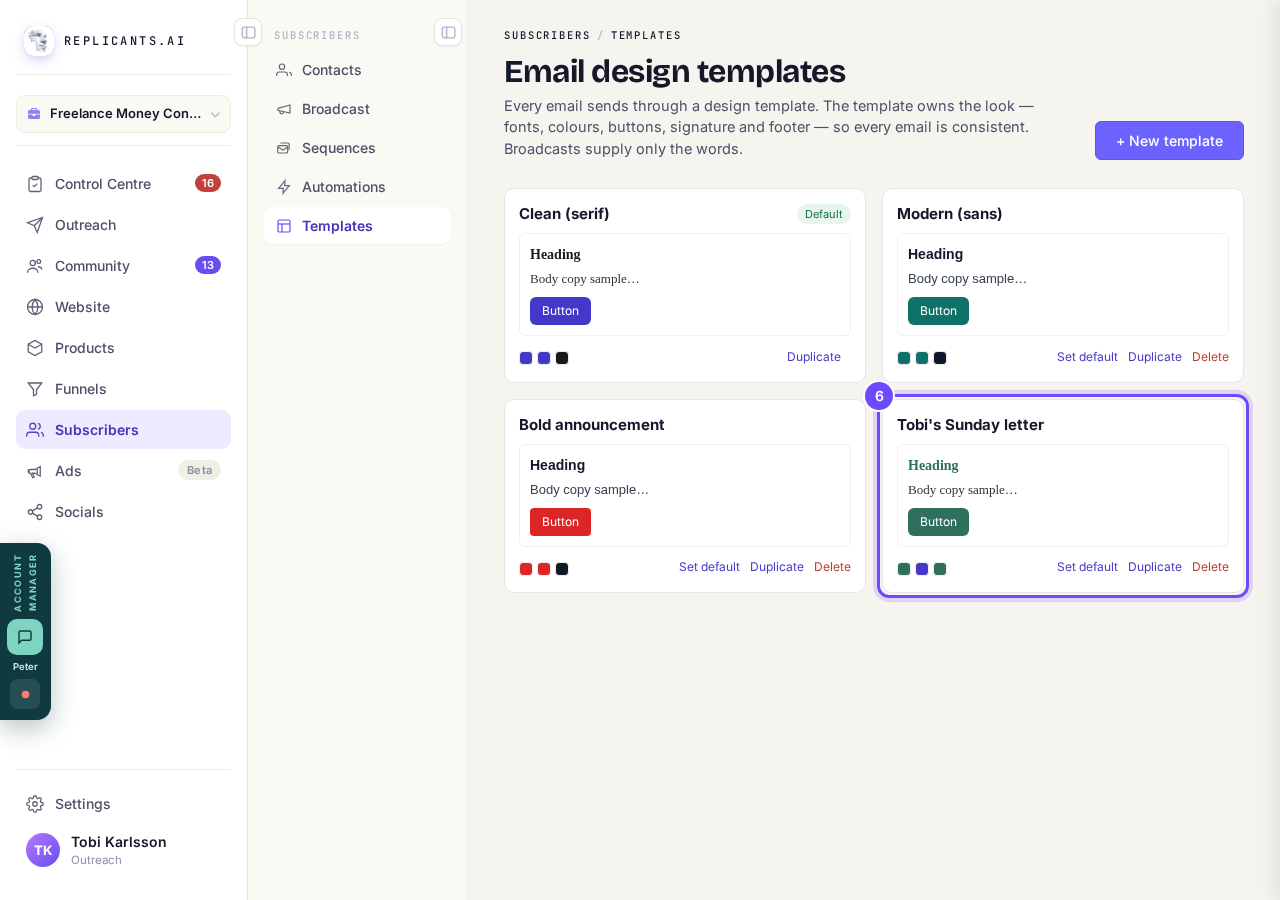Click first red swatch of Bold announcement

tap(526, 569)
